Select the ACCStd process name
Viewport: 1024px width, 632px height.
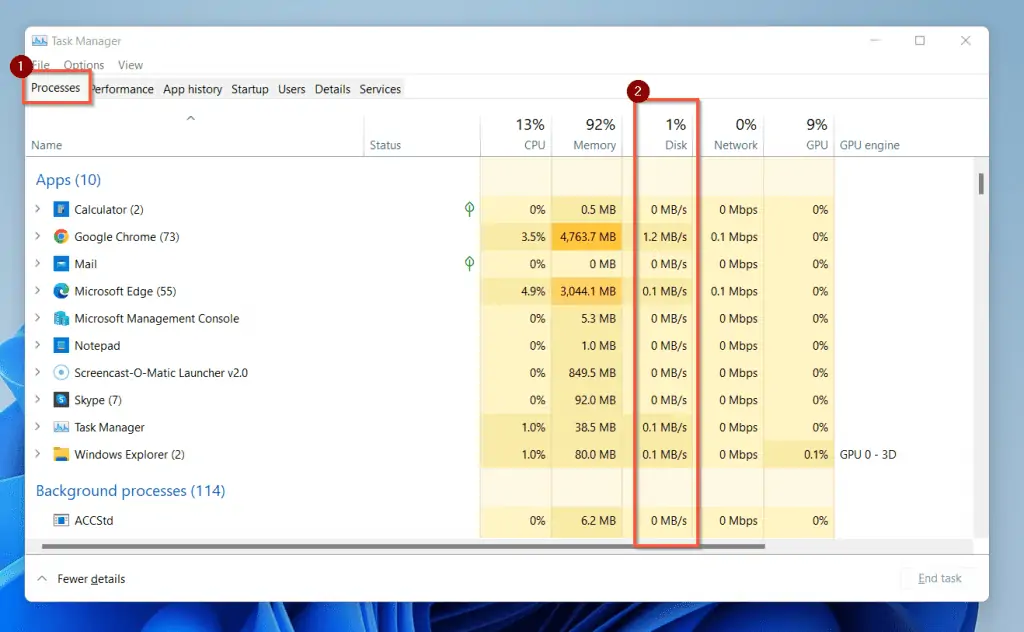pyautogui.click(x=93, y=520)
